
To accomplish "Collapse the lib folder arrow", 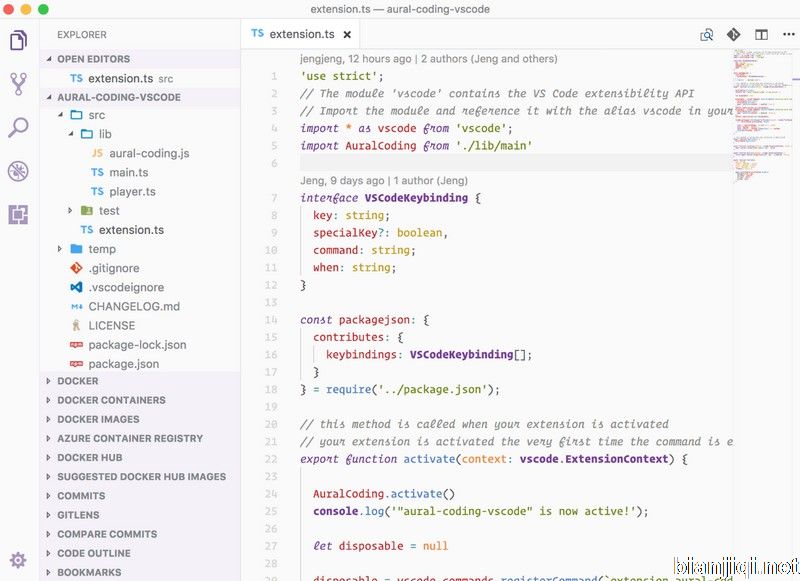I will 71,134.
